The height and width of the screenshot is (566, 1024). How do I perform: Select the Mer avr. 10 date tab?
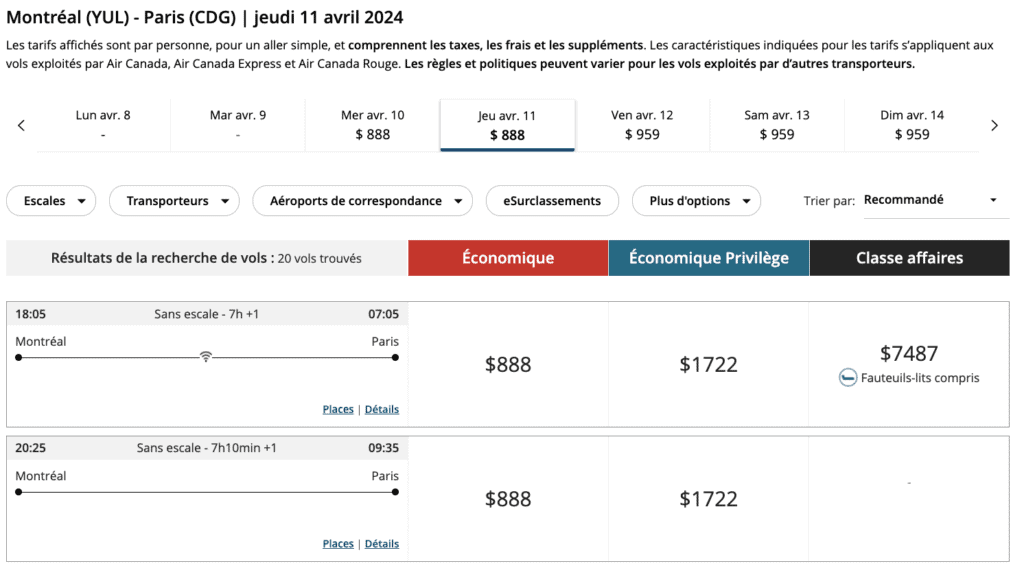pos(372,125)
